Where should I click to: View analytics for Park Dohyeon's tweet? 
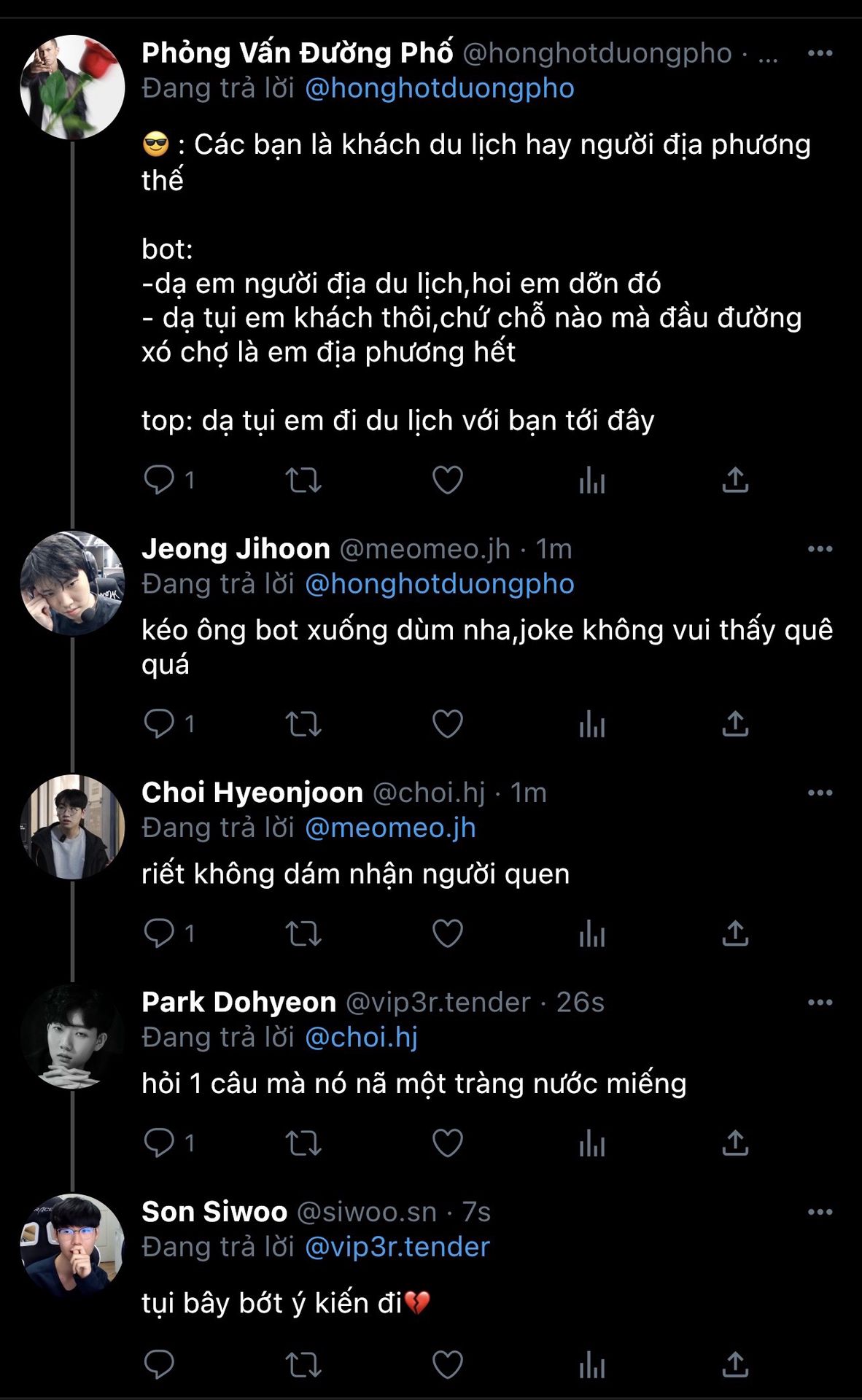pyautogui.click(x=591, y=1143)
